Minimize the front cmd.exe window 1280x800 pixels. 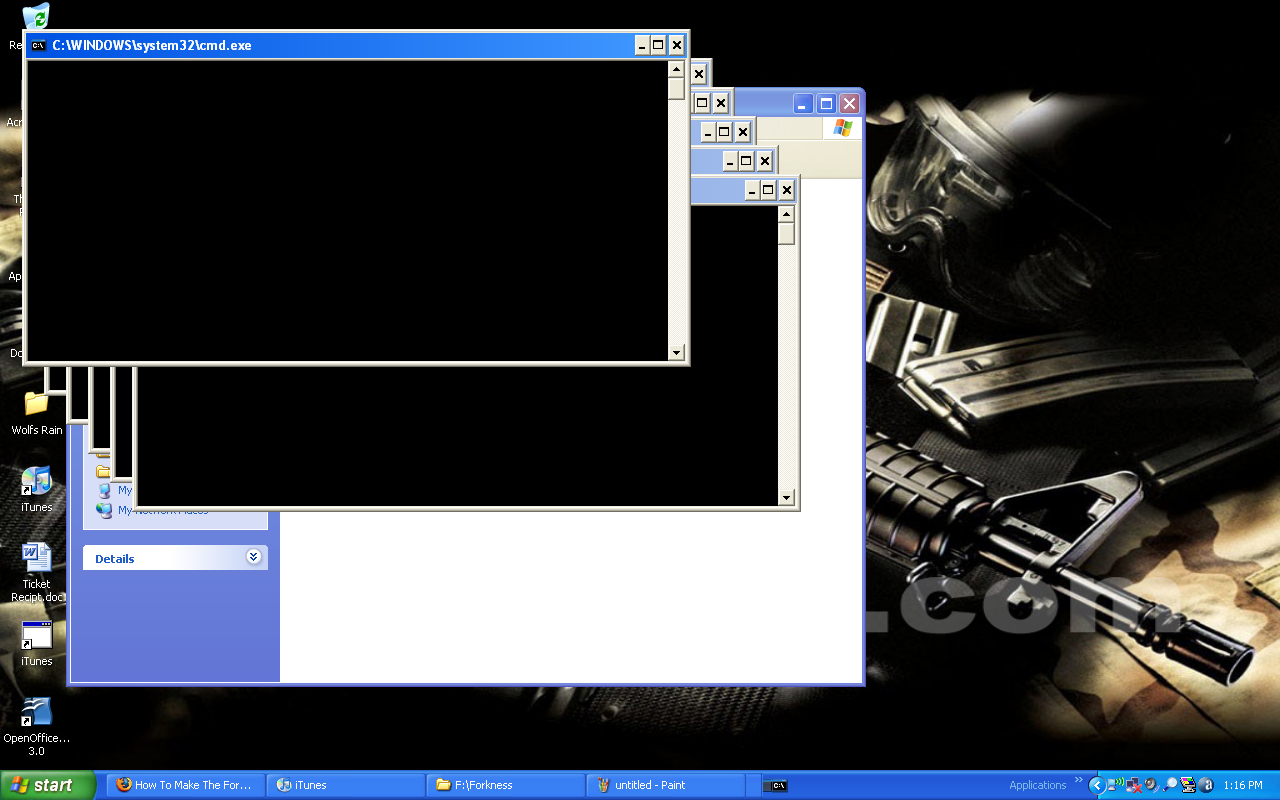click(641, 45)
